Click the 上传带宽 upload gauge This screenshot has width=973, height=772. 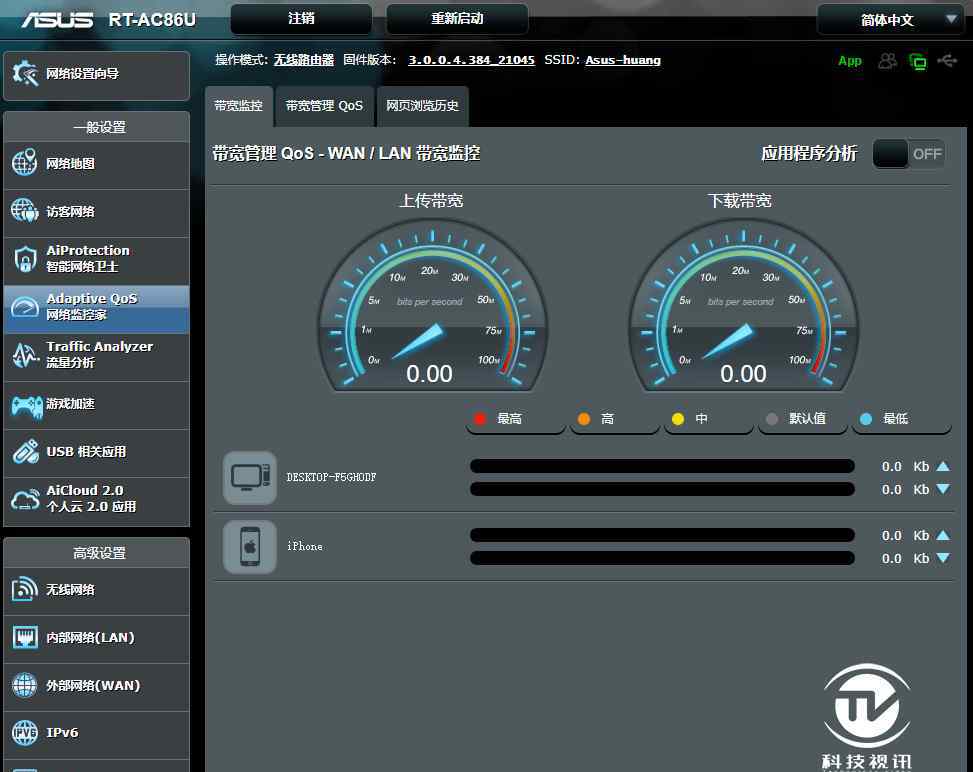pos(433,306)
